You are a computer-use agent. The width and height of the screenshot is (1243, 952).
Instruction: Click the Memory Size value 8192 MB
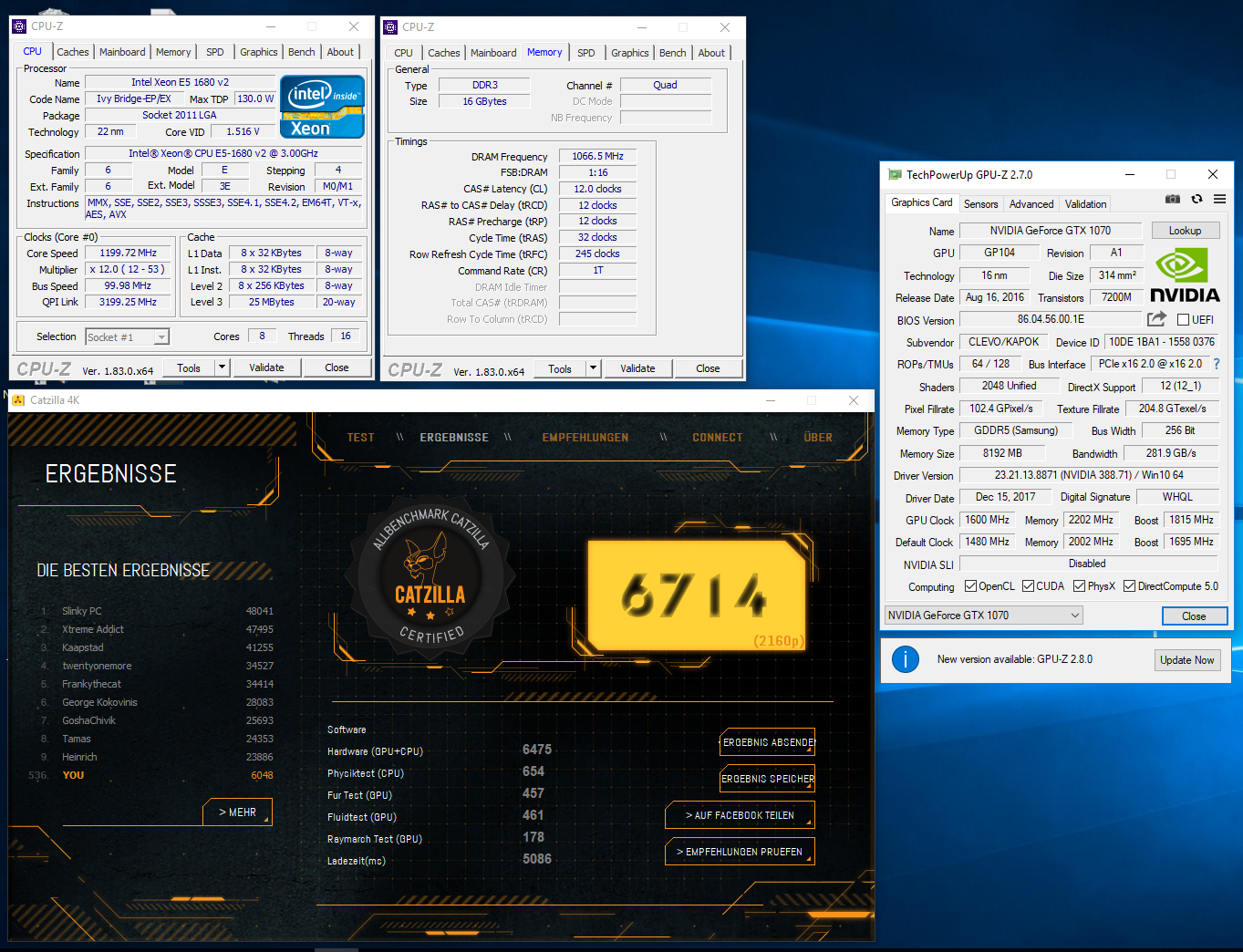[1002, 453]
